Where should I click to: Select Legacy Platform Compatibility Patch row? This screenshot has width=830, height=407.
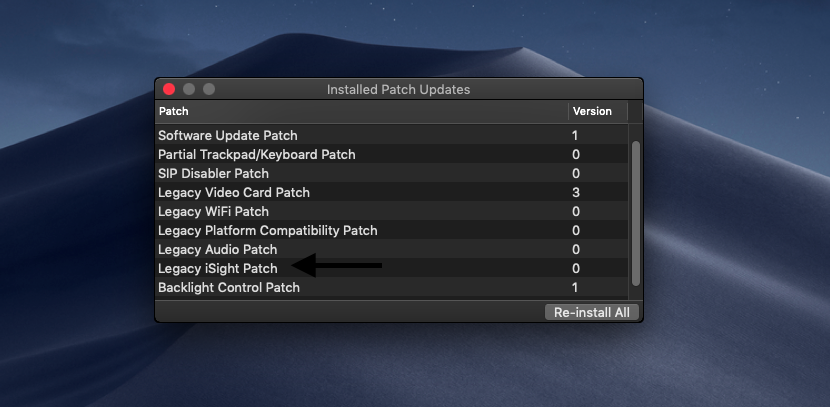click(392, 231)
